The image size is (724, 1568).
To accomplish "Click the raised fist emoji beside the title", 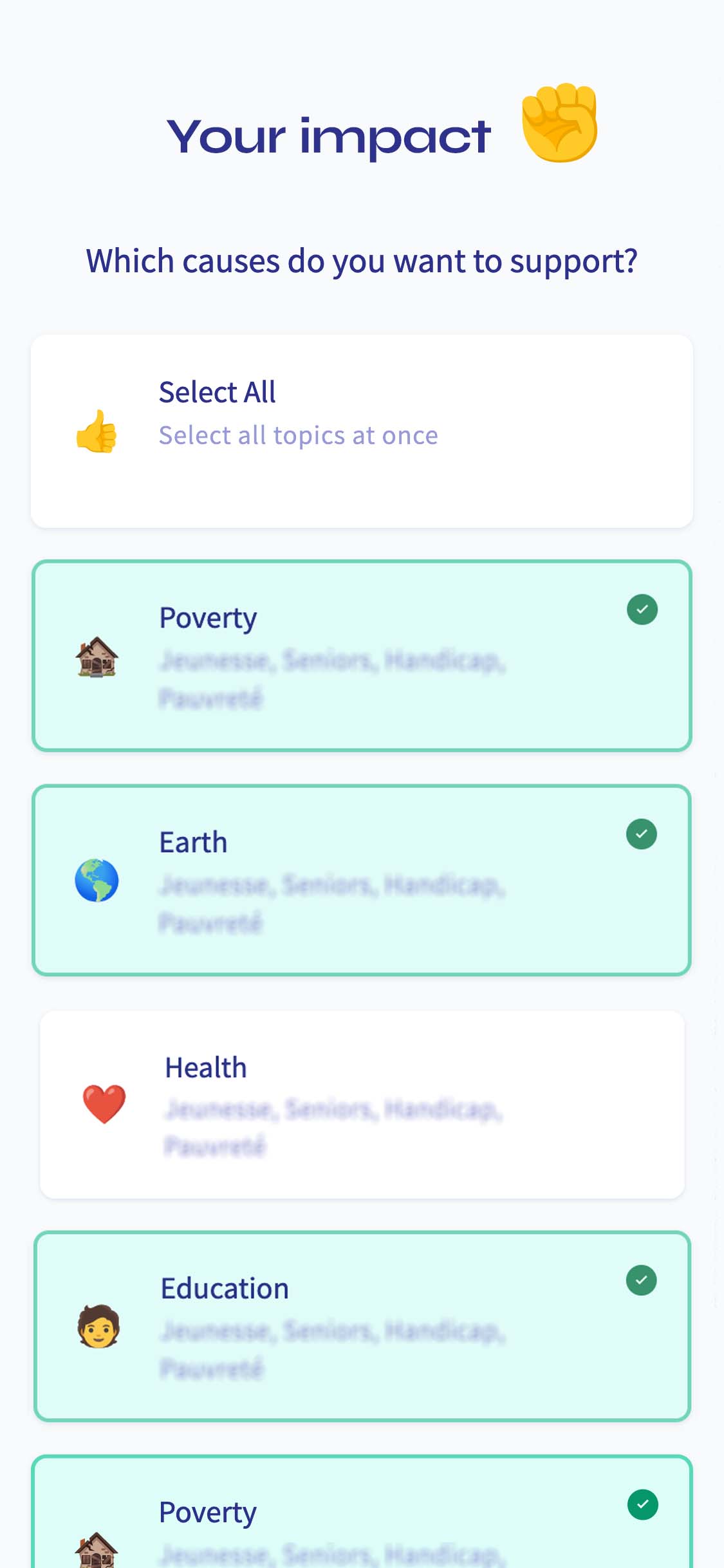I will tap(559, 122).
